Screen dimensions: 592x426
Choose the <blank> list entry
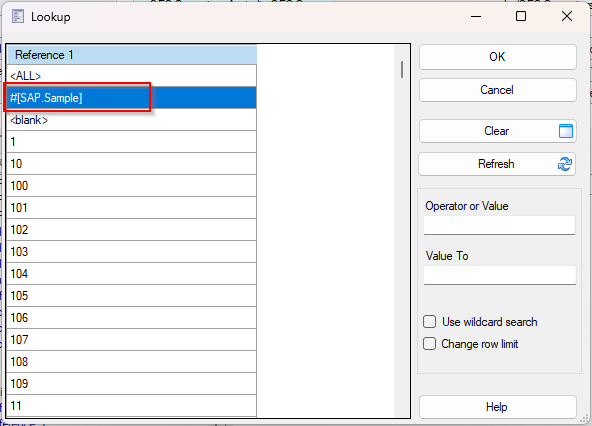[131, 120]
